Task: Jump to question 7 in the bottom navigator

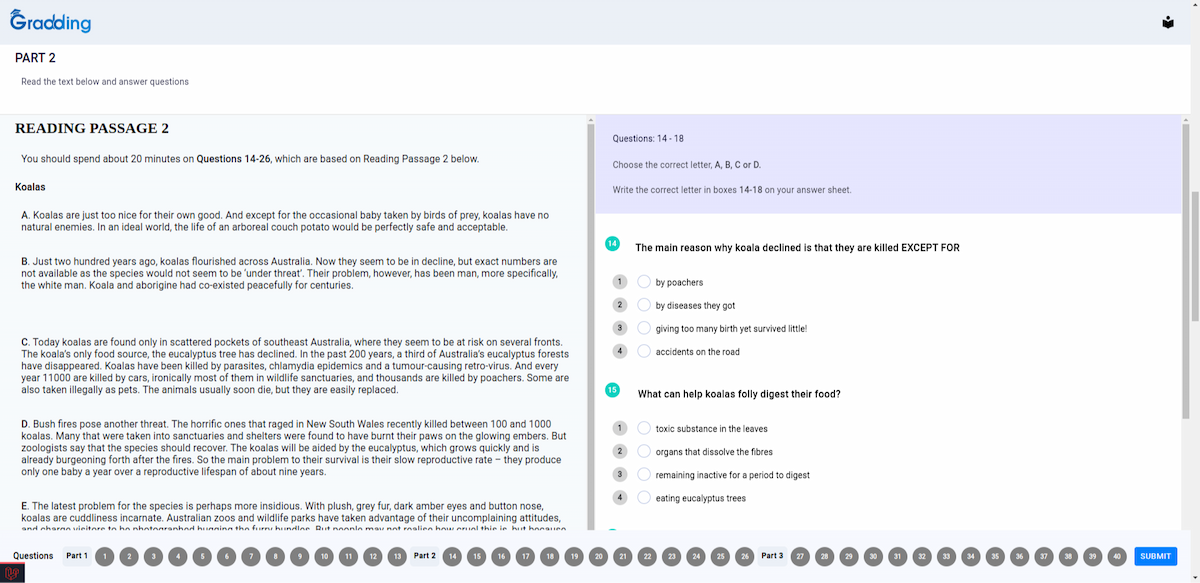Action: 251,556
